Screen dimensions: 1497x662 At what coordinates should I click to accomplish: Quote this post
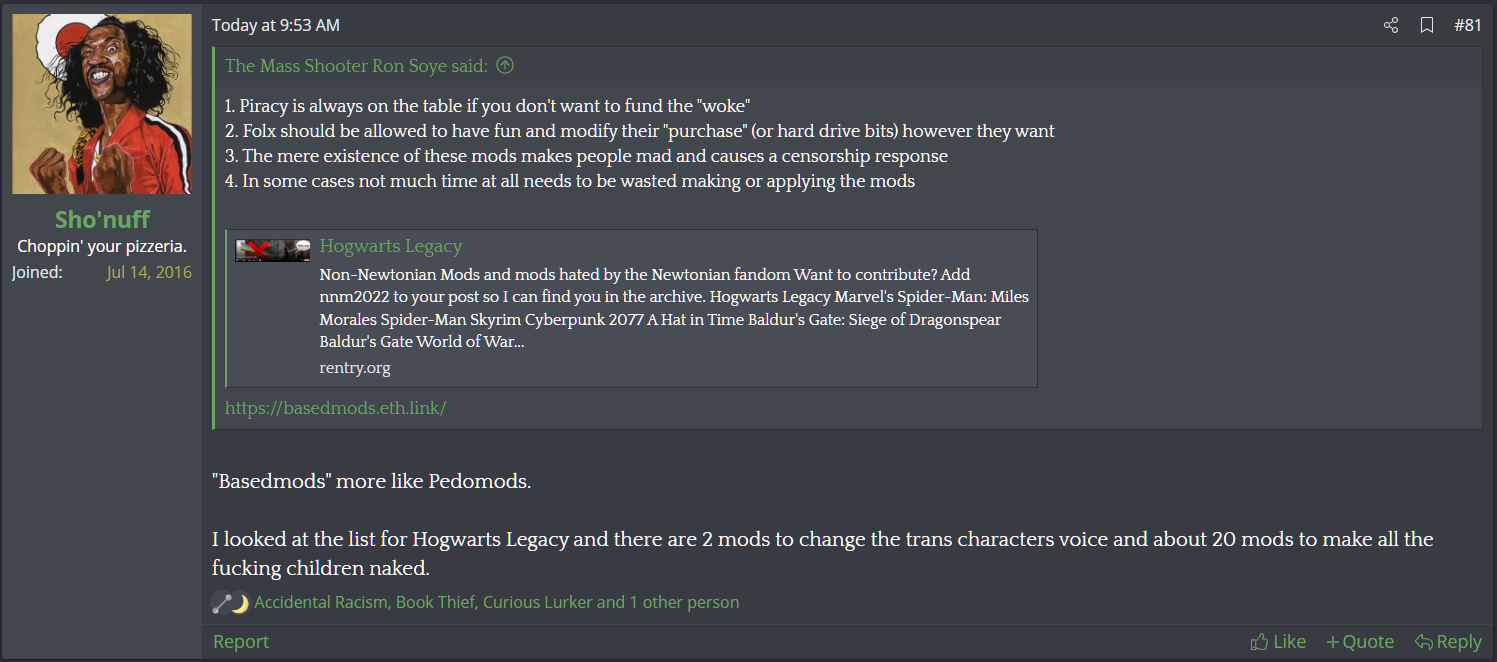pos(1360,642)
